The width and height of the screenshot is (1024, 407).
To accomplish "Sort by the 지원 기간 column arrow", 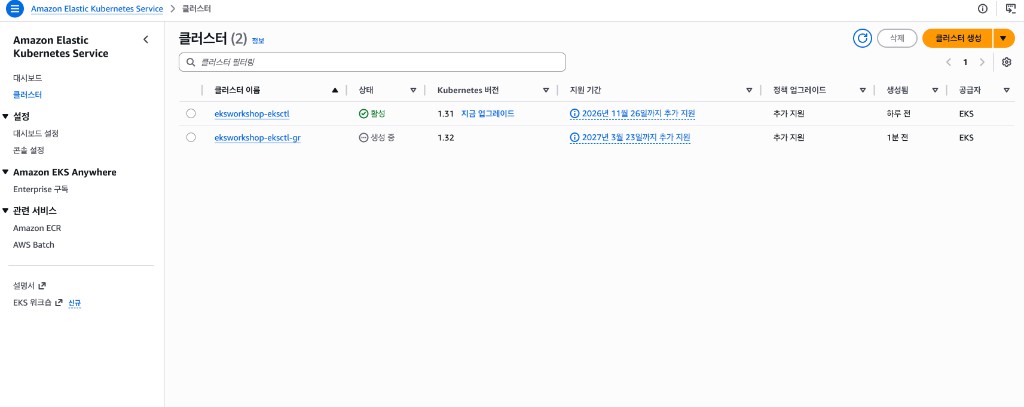I will tap(749, 90).
